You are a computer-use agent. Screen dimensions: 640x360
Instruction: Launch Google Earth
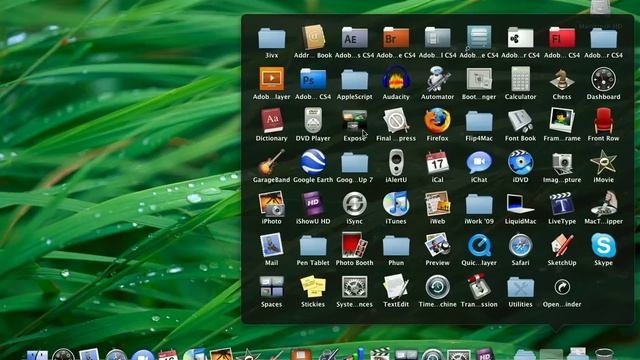click(313, 163)
